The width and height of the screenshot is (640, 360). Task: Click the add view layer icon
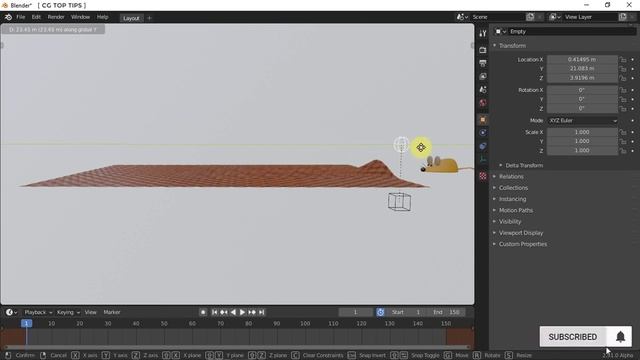point(623,17)
